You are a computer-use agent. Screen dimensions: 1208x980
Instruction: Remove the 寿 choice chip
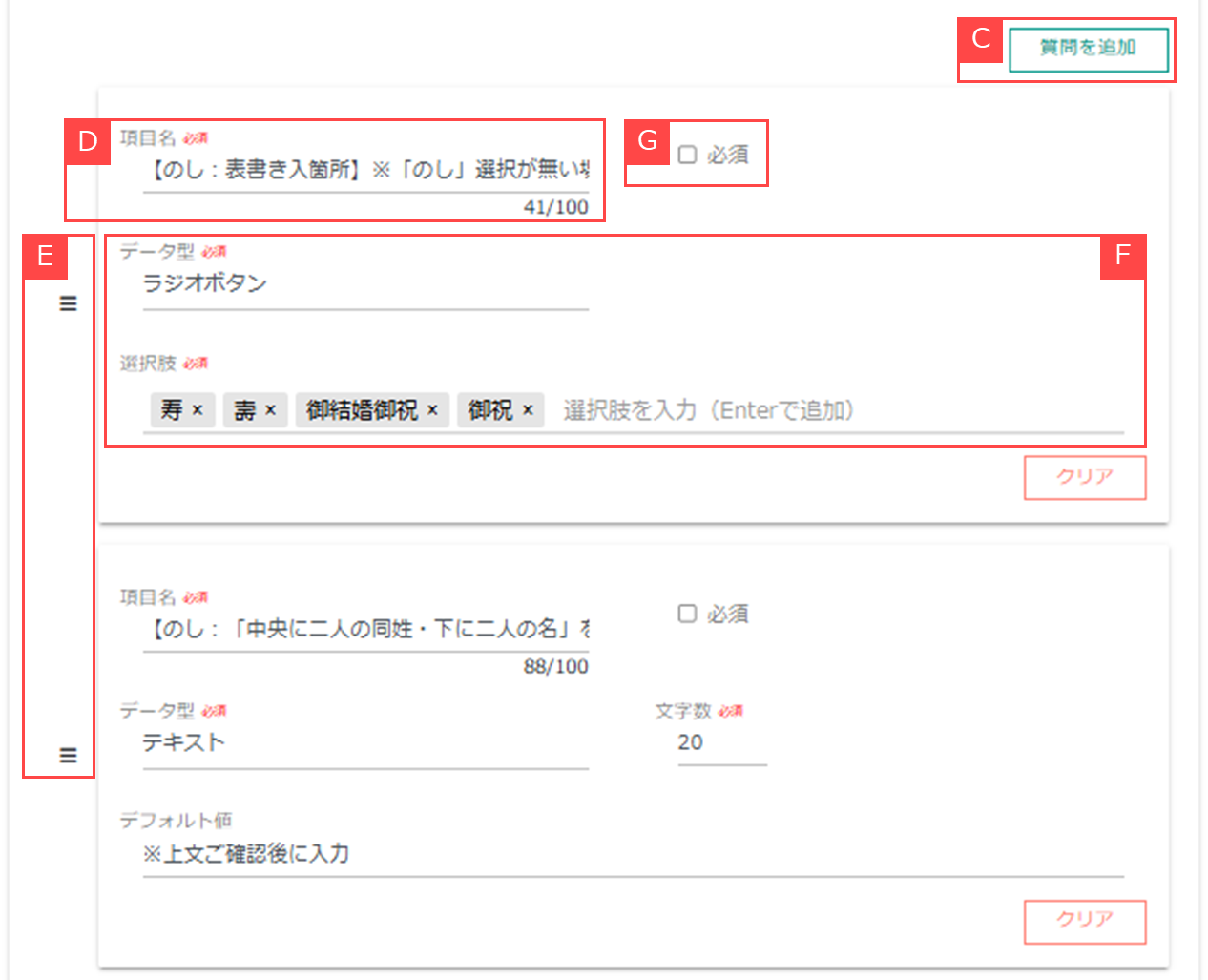coord(198,410)
